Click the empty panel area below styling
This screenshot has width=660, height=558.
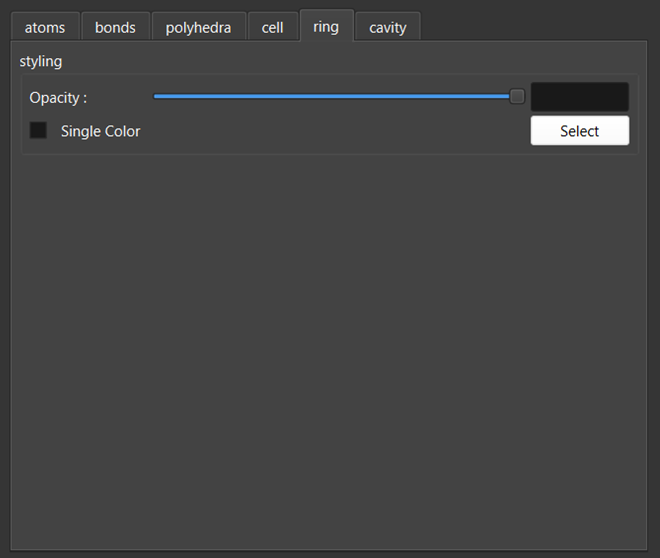point(330,350)
